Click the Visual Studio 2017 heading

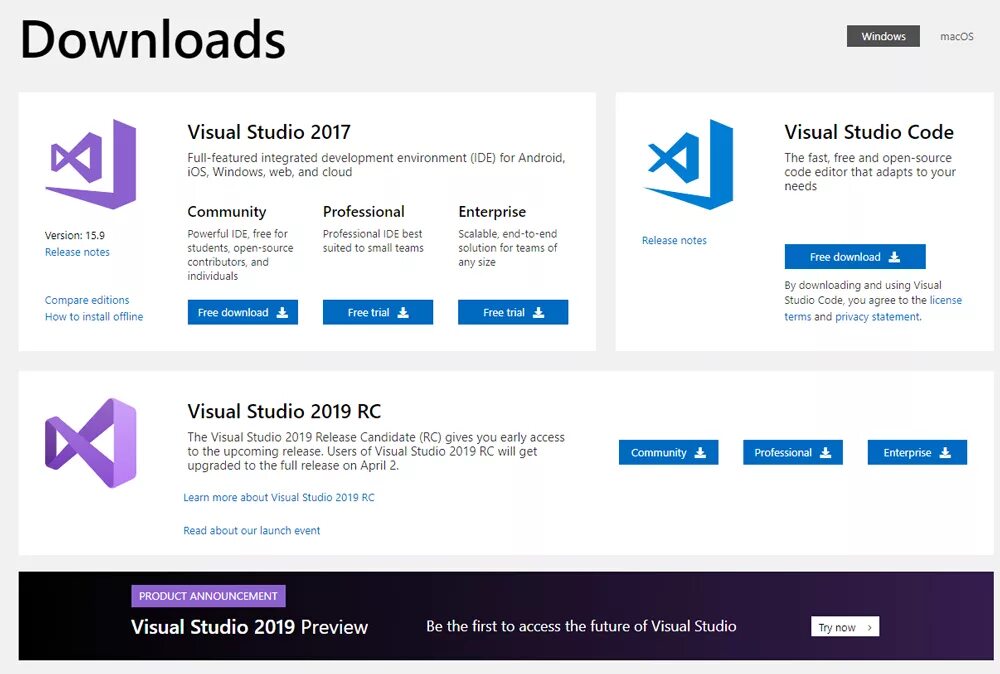pyautogui.click(x=269, y=132)
